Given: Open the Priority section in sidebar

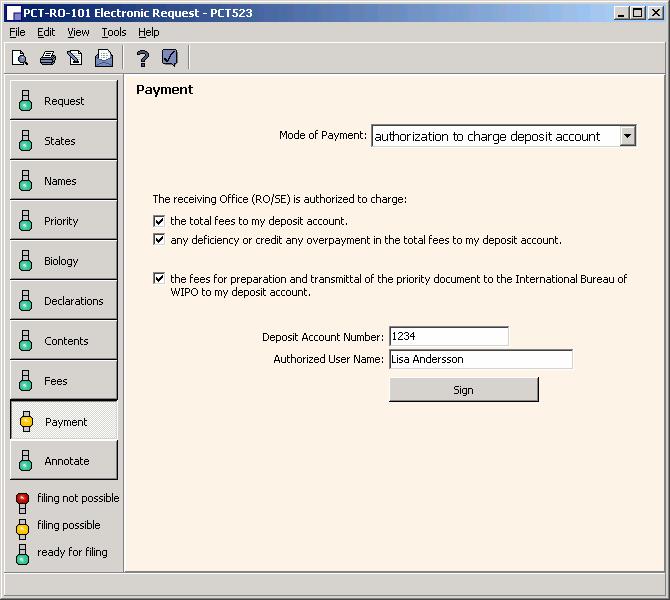Looking at the screenshot, I should [63, 221].
